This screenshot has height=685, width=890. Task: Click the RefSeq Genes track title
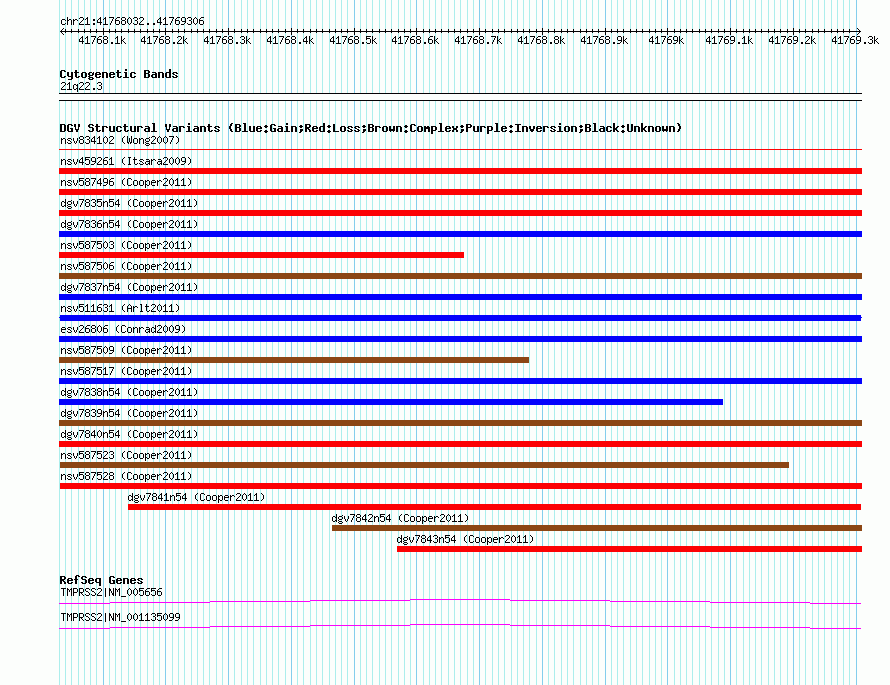[101, 580]
